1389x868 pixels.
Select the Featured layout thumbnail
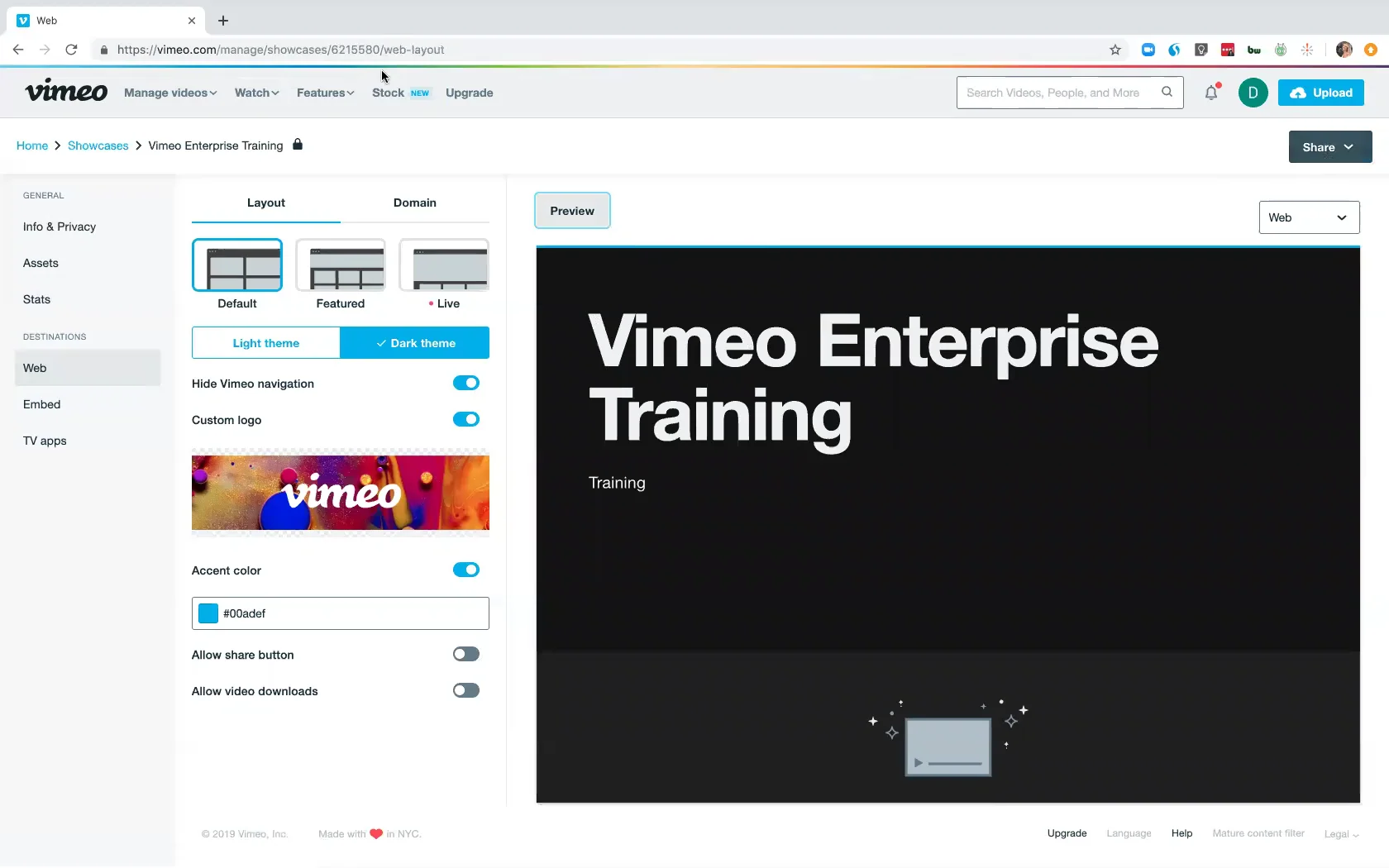341,265
